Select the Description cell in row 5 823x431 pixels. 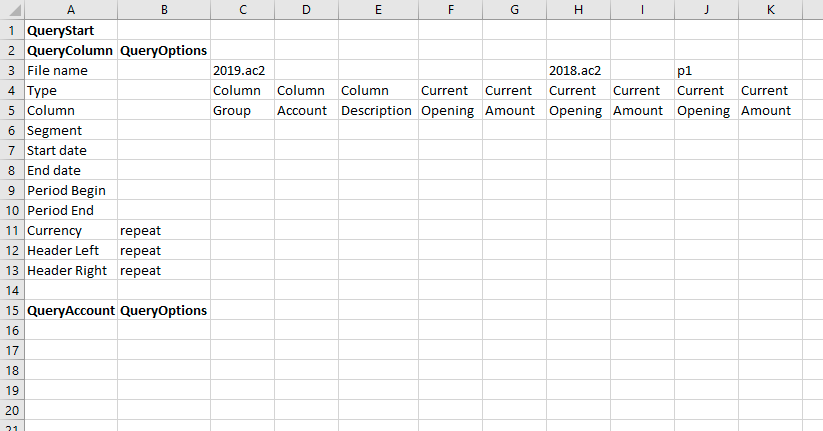(378, 111)
